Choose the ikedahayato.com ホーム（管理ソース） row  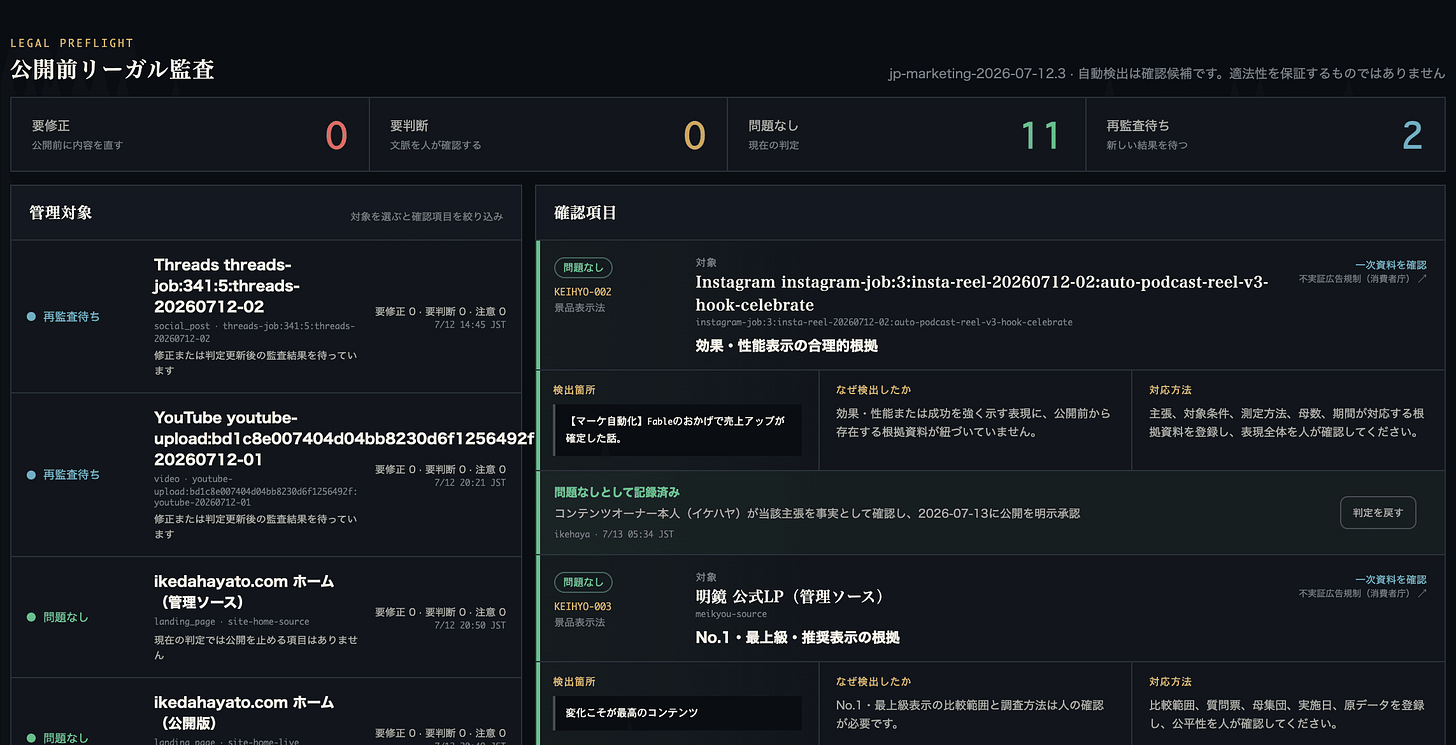[x=266, y=617]
